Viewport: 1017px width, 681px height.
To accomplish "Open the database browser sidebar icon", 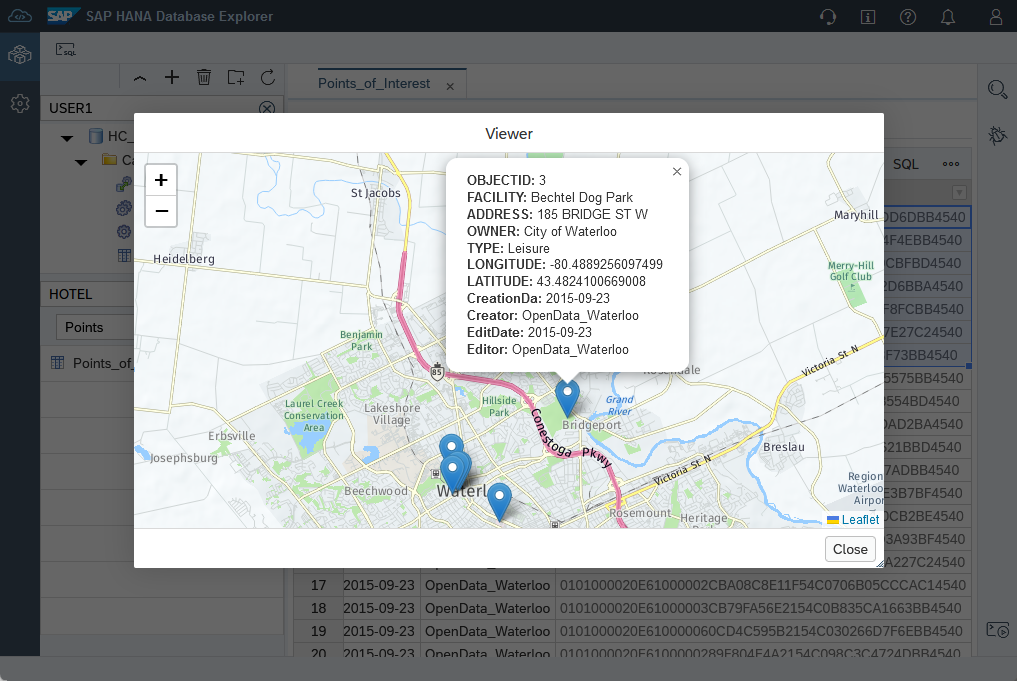I will [19, 56].
